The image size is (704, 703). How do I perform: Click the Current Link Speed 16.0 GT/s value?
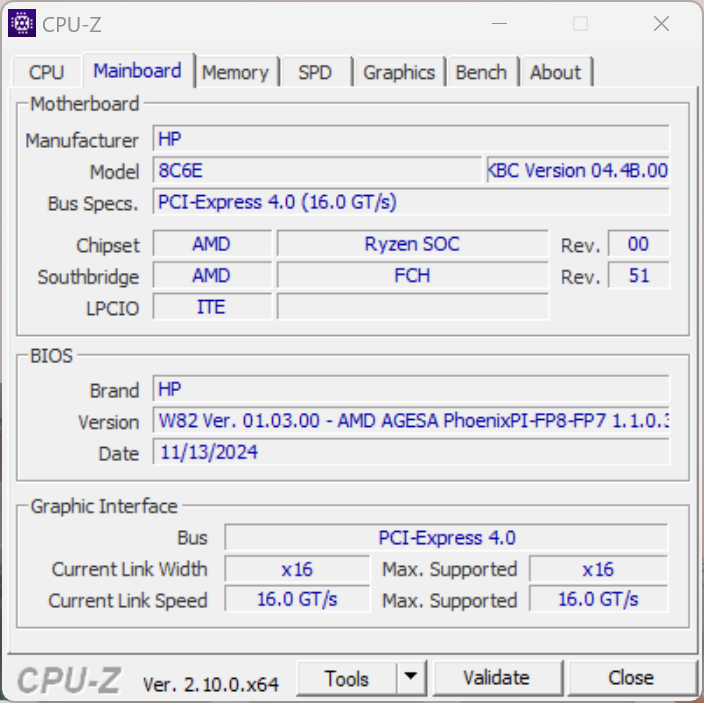[x=297, y=599]
